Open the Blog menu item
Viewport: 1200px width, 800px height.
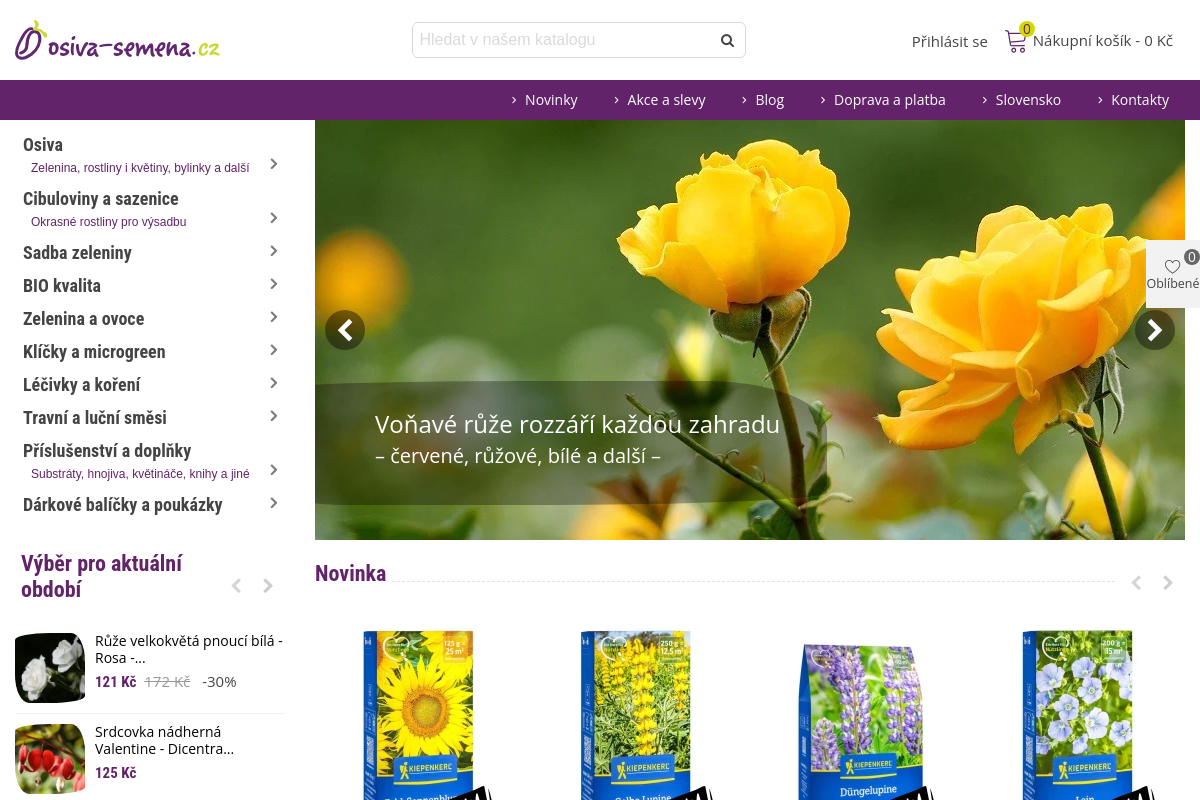(769, 100)
